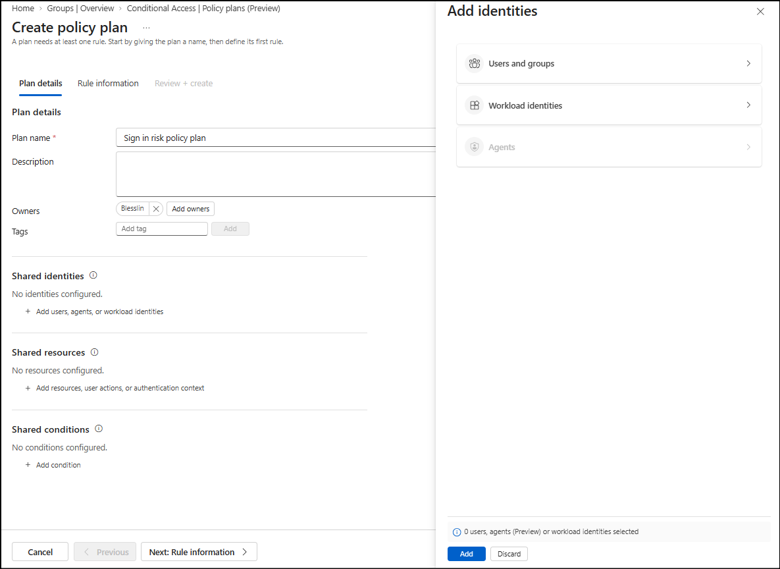Open Conditional Access Policy plans breadcrumb
Screen dimensions: 780x569
coord(203,8)
